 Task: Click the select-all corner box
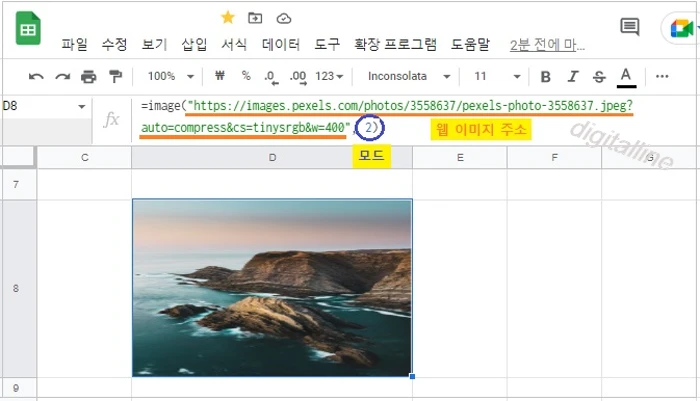point(18,157)
